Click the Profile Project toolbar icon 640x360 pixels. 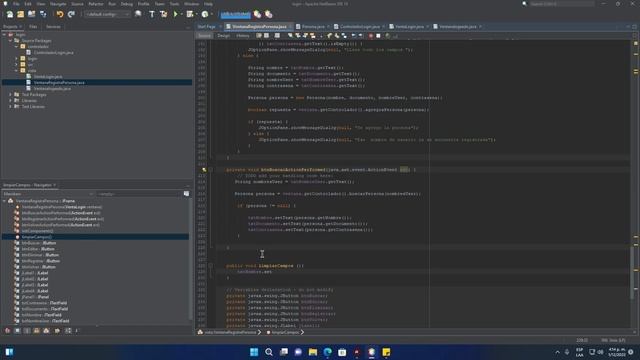tap(205, 14)
